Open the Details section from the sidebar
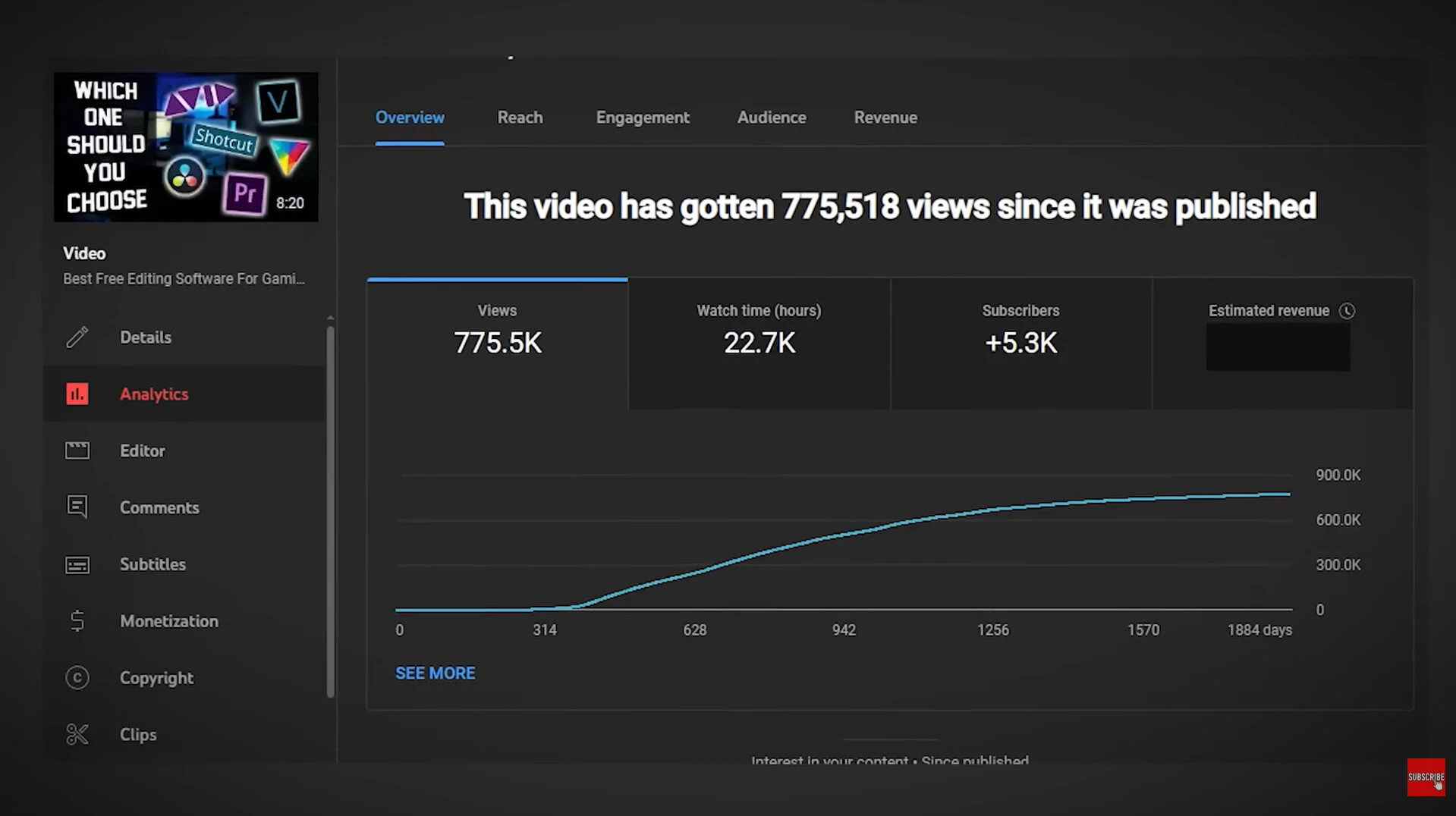 tap(77, 337)
